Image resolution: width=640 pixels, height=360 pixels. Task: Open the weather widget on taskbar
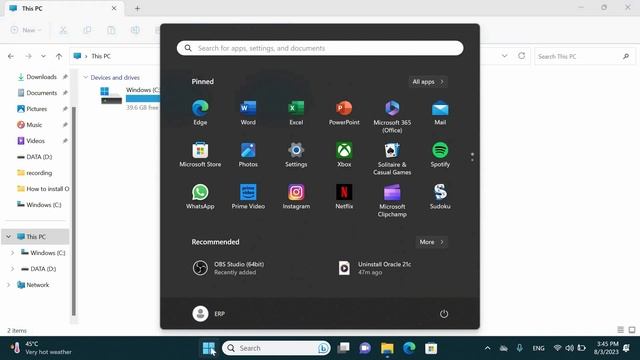tap(41, 348)
